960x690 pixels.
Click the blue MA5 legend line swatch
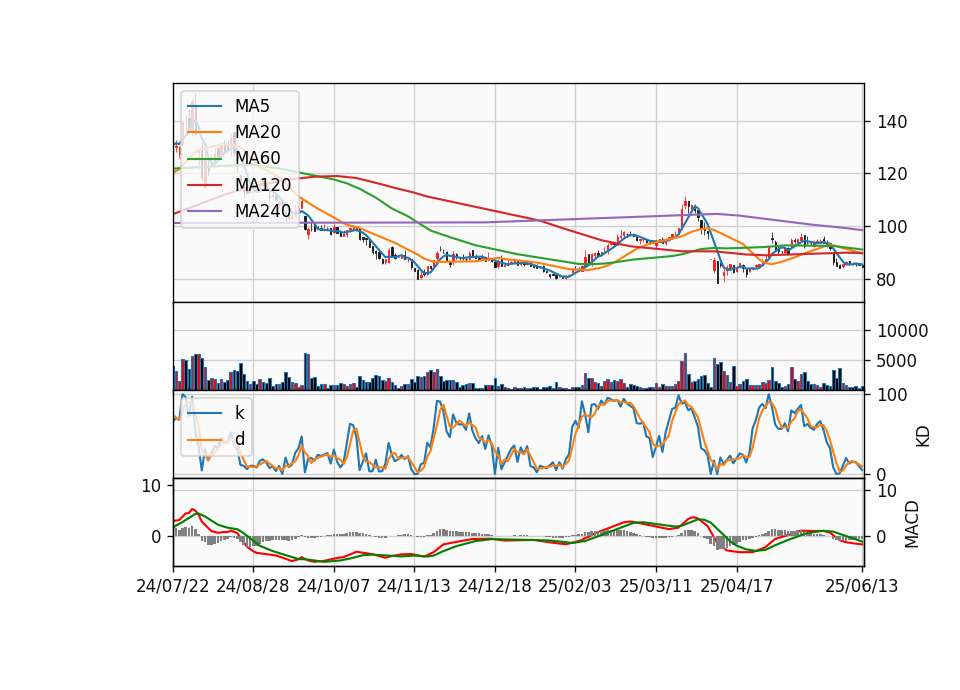204,107
